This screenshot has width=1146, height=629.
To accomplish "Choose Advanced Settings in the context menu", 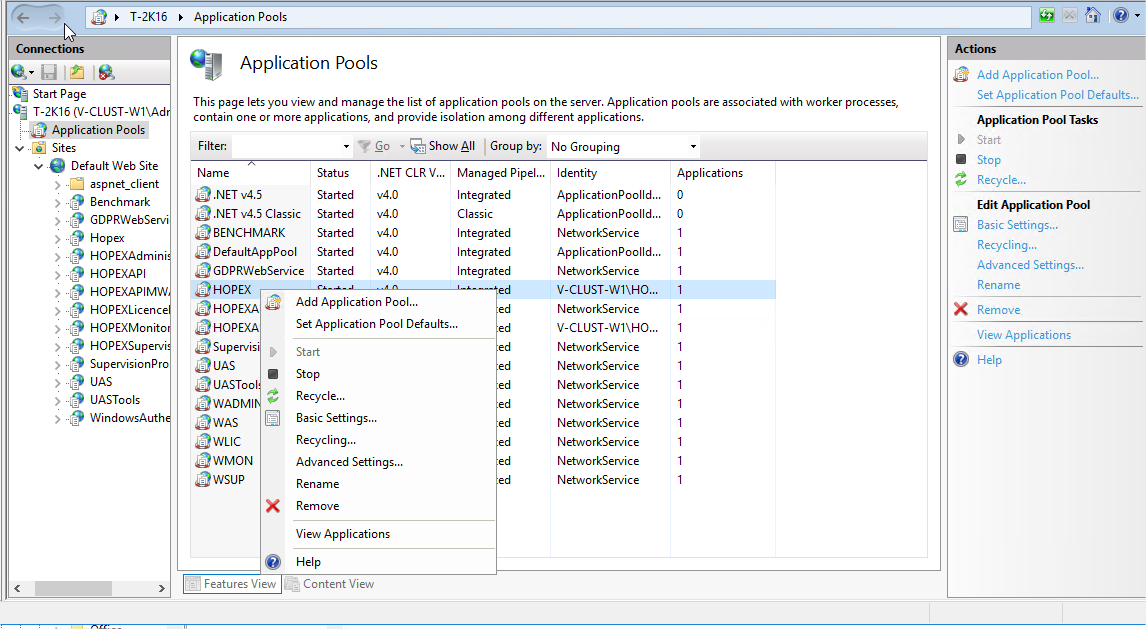I will 349,462.
